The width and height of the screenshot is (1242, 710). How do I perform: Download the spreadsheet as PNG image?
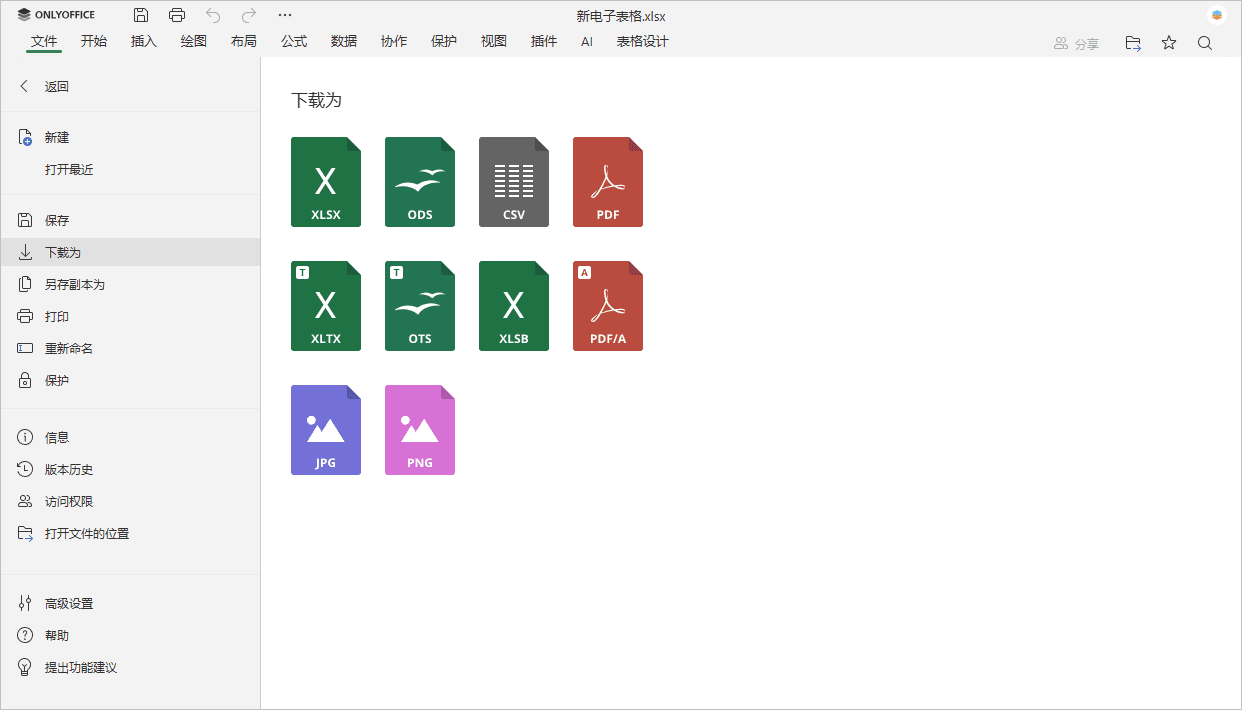(420, 430)
